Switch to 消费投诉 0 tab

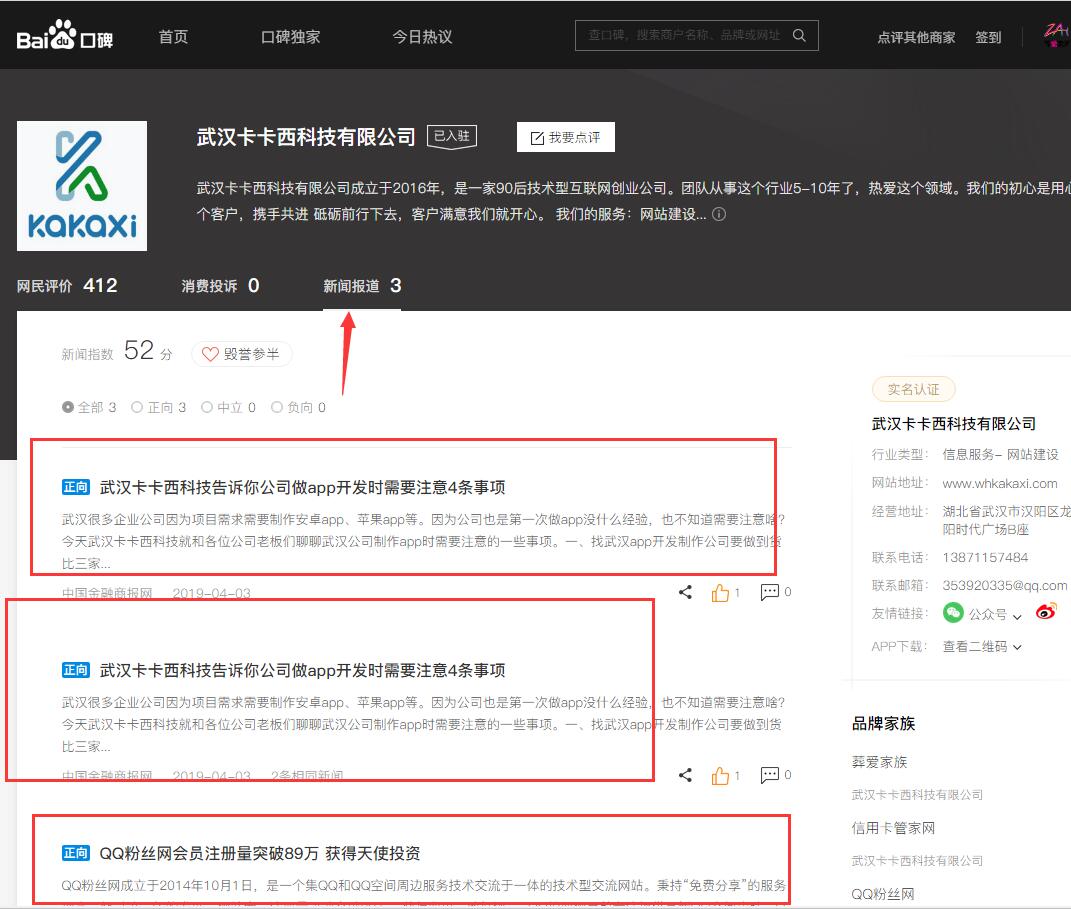pos(221,285)
